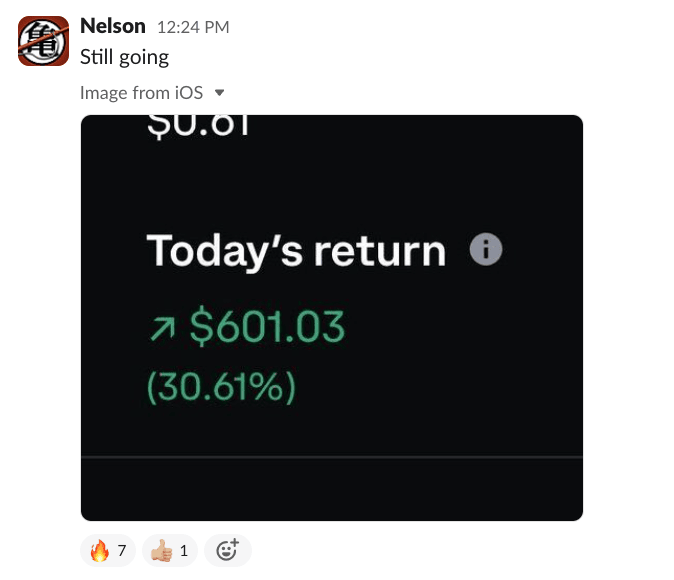Viewport: 674px width, 580px height.
Task: Open the image below the divider line
Action: pyautogui.click(x=331, y=490)
